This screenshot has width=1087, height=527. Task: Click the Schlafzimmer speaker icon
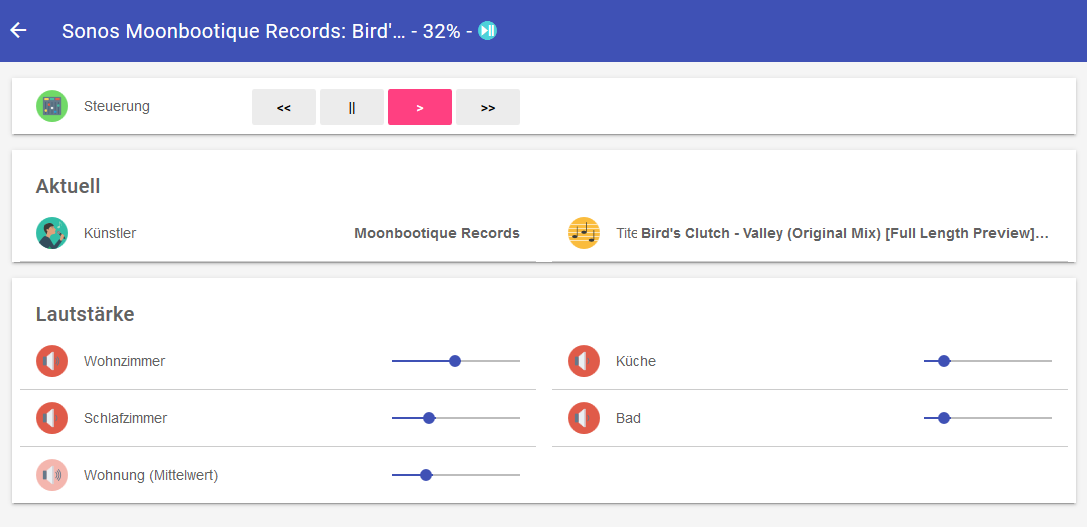(52, 418)
